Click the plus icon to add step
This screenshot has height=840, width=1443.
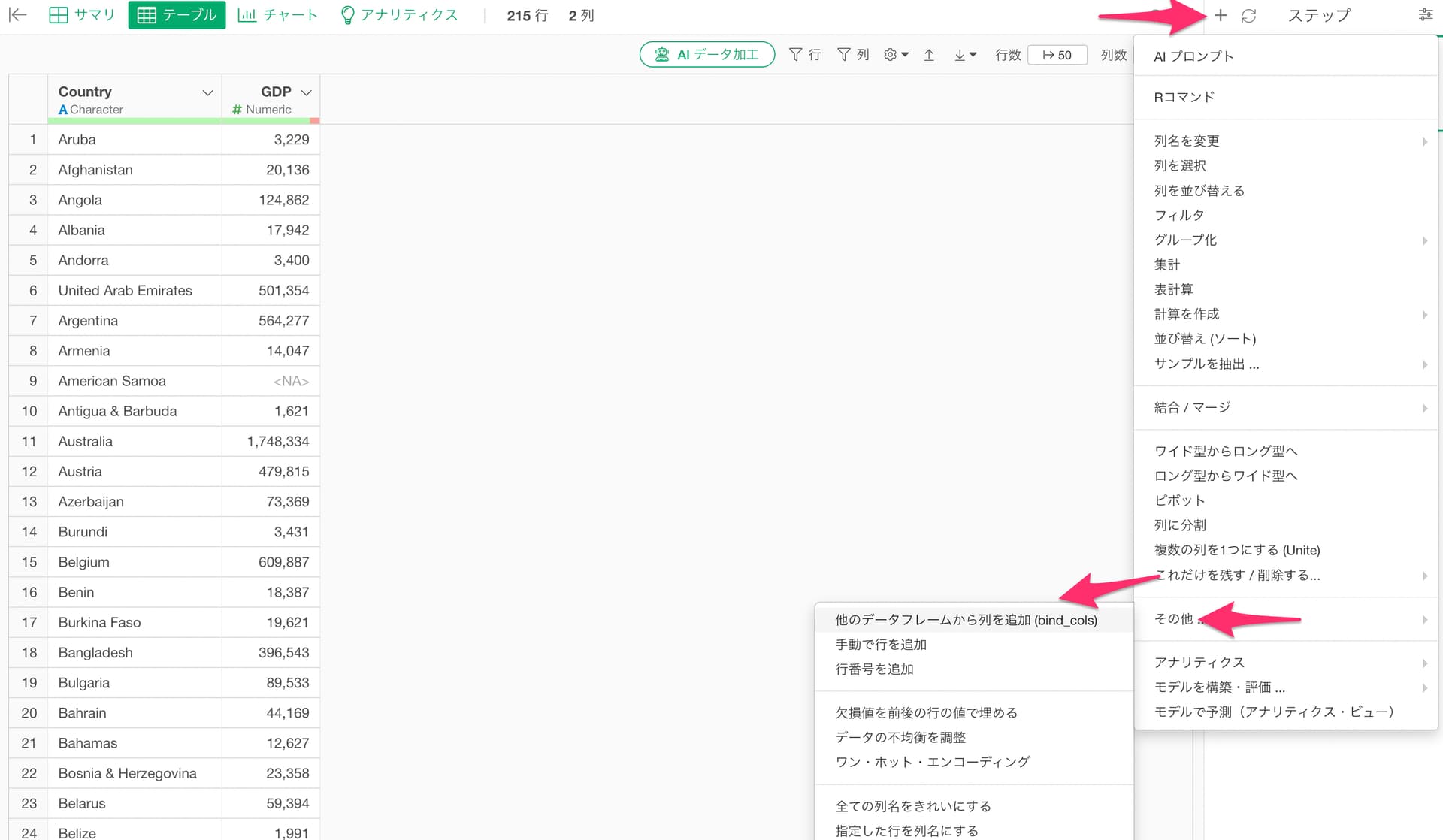(x=1221, y=15)
